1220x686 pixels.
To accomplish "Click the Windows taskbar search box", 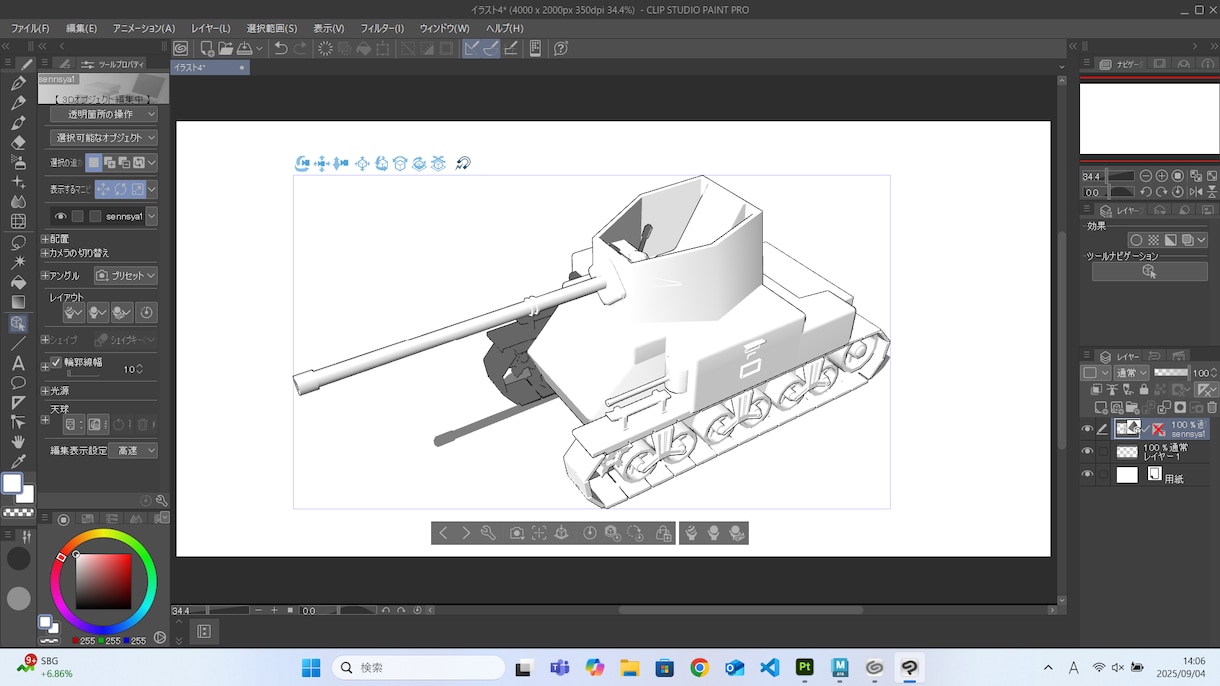I will click(418, 667).
